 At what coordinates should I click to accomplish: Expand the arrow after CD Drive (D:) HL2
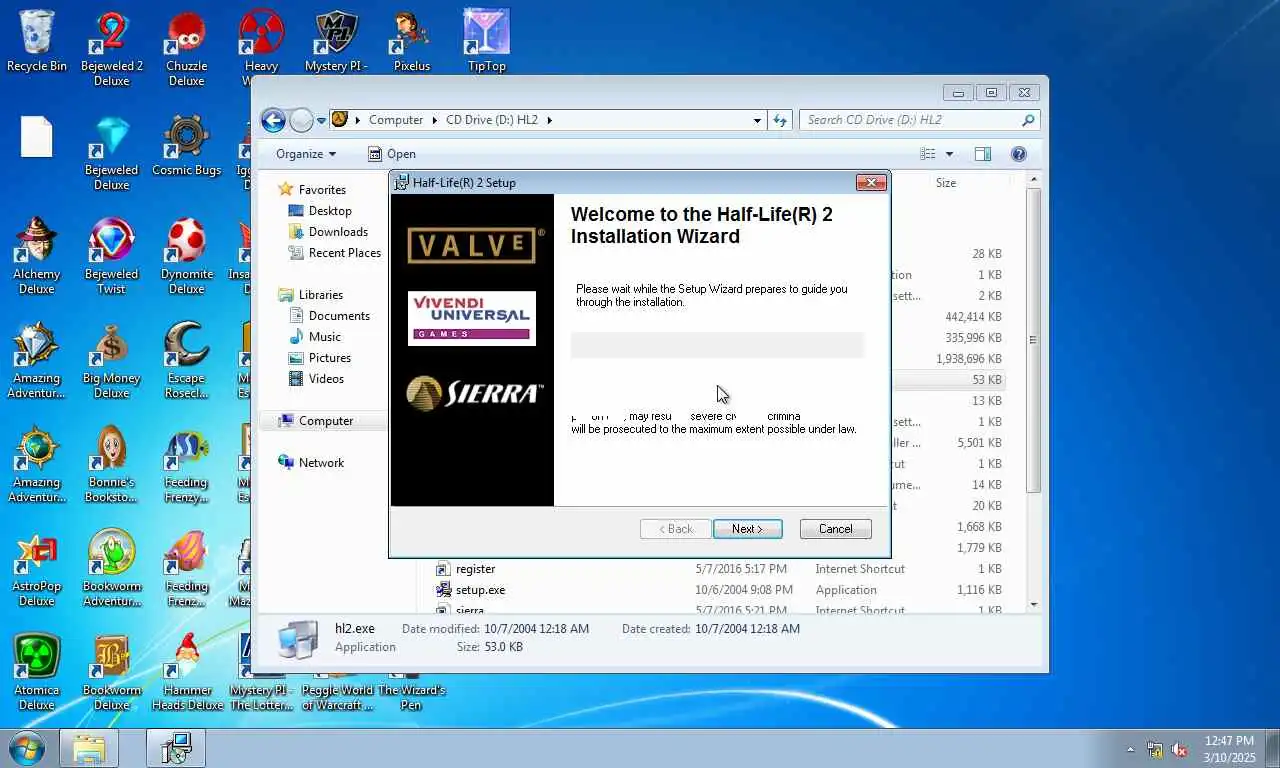[549, 120]
